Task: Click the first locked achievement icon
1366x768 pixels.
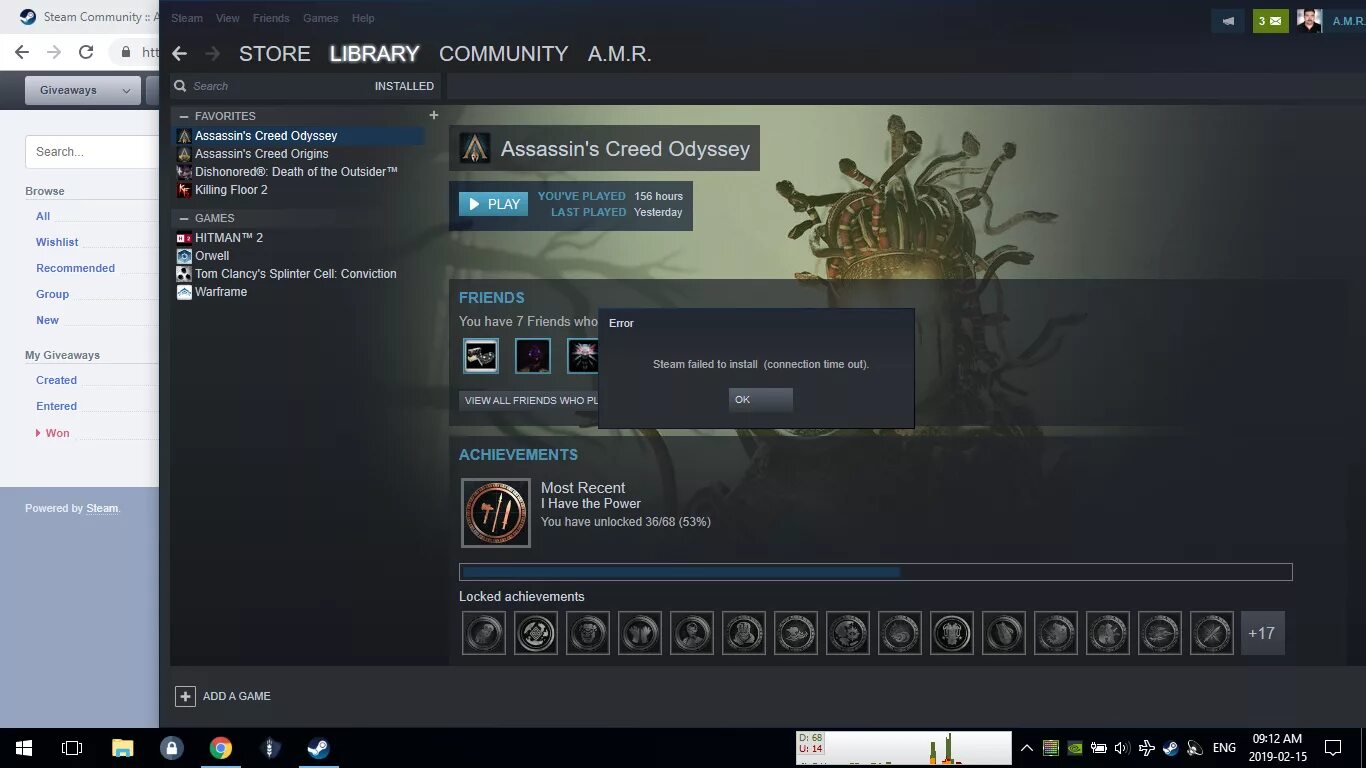Action: (484, 633)
